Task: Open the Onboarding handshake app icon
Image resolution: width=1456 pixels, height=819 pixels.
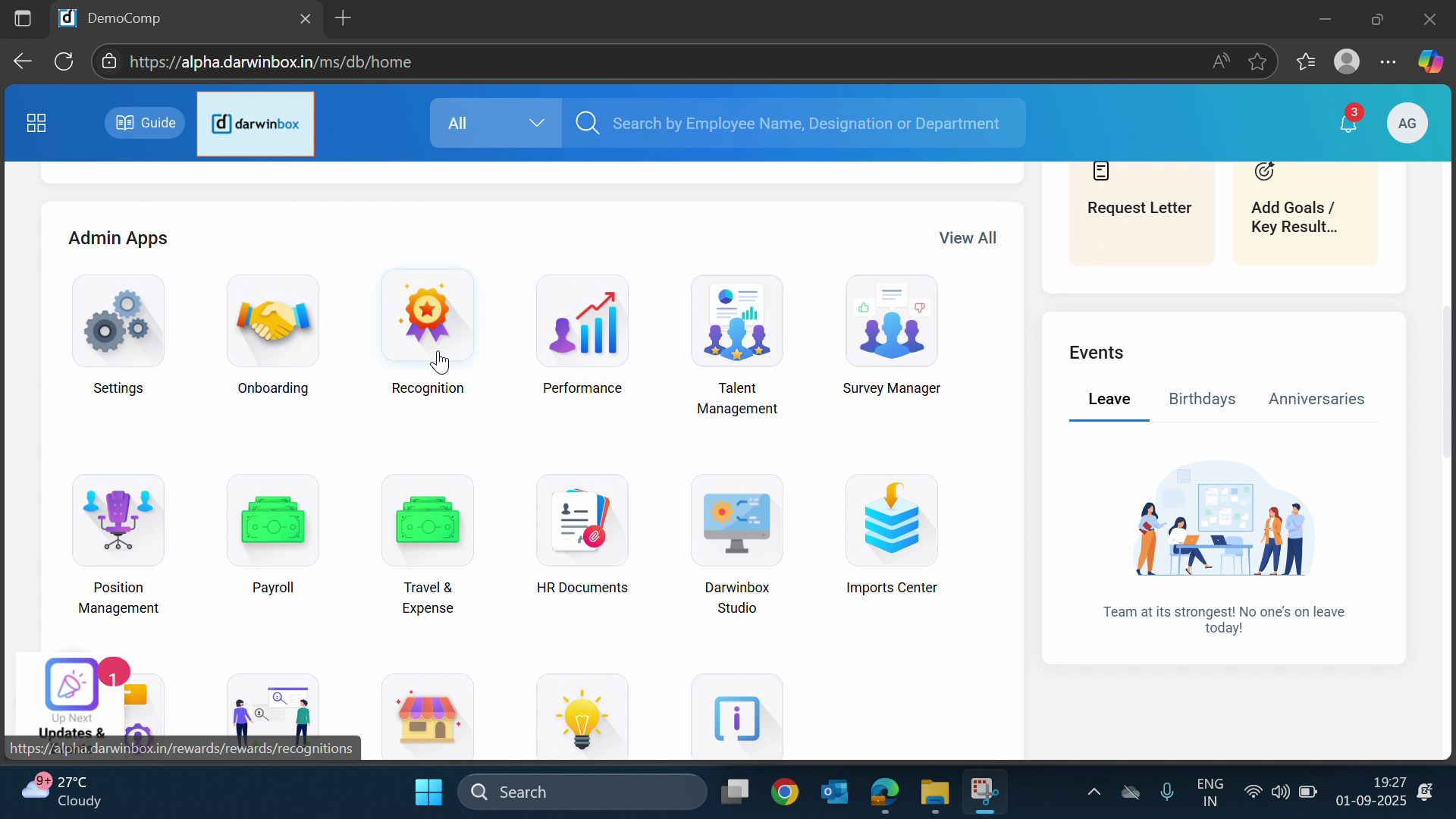Action: click(272, 321)
